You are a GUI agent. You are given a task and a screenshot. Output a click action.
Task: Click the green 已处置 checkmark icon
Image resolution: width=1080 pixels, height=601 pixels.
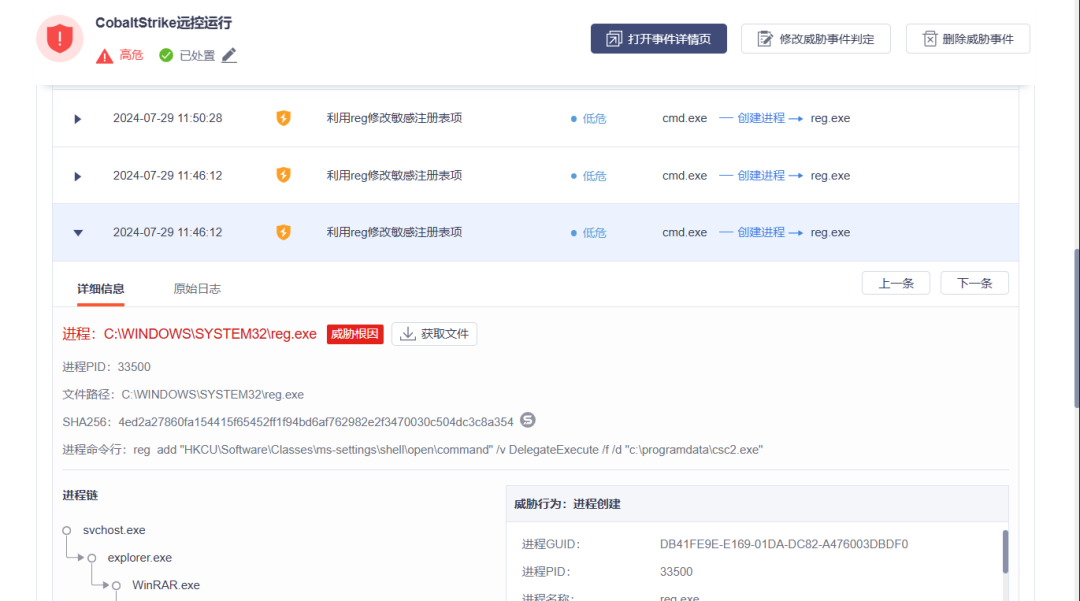(x=166, y=55)
